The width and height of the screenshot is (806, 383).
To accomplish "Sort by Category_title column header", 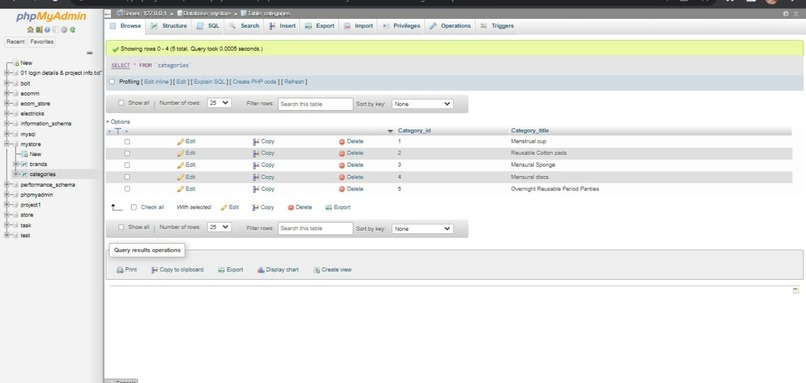I will point(529,131).
